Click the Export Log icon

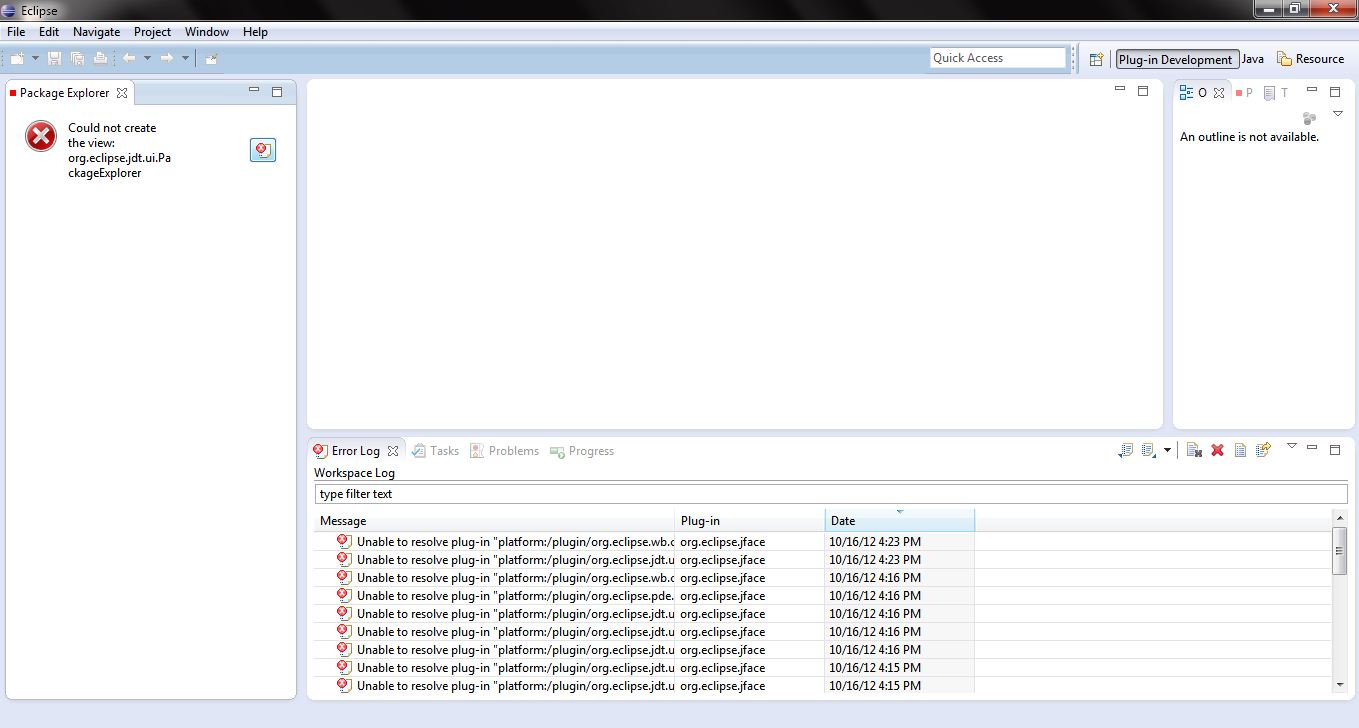click(x=1125, y=450)
